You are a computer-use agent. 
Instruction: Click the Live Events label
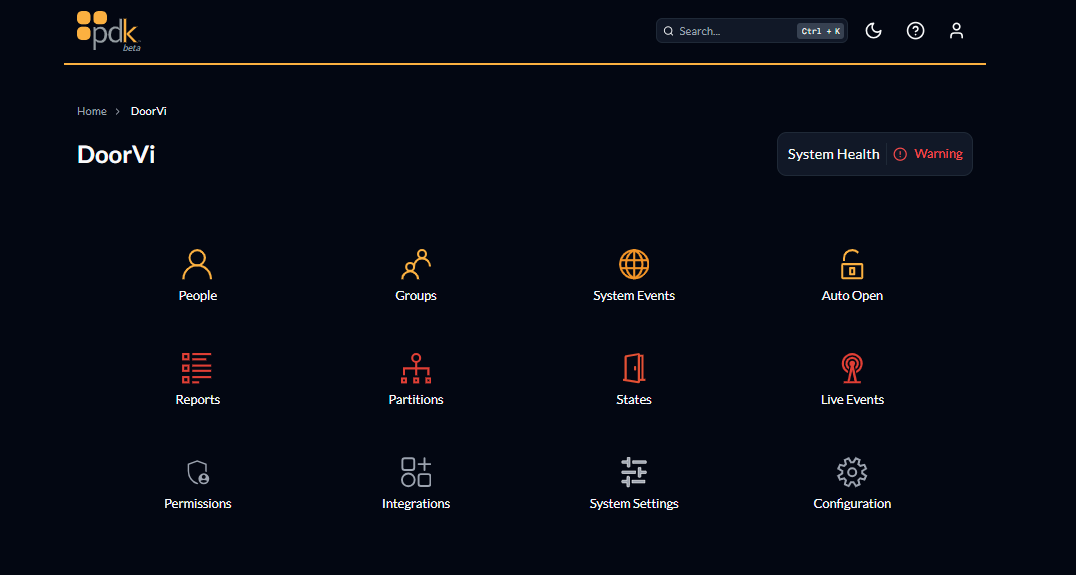pos(852,399)
